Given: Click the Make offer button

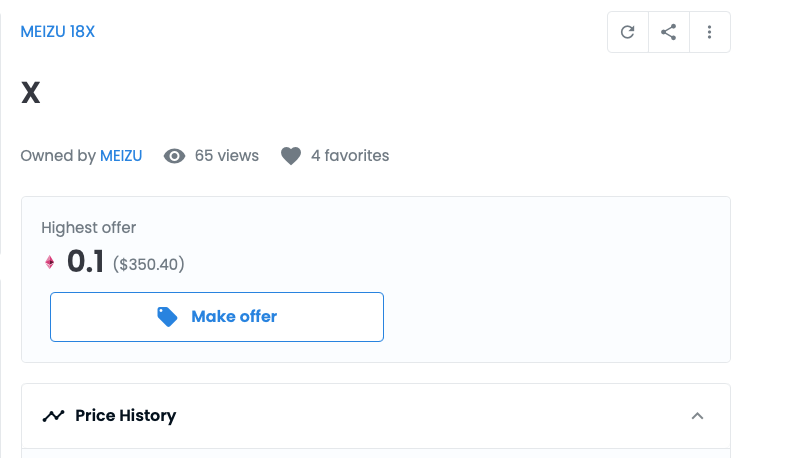Looking at the screenshot, I should [x=217, y=317].
